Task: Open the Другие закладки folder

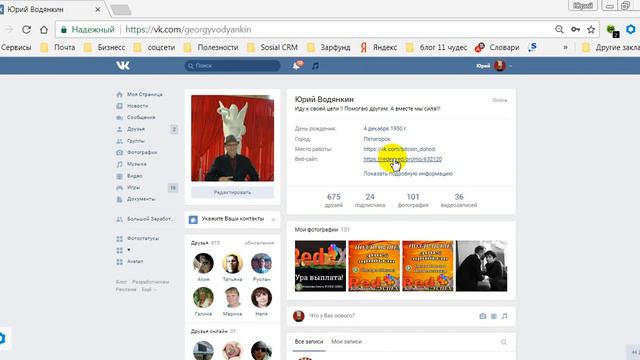Action: (611, 47)
